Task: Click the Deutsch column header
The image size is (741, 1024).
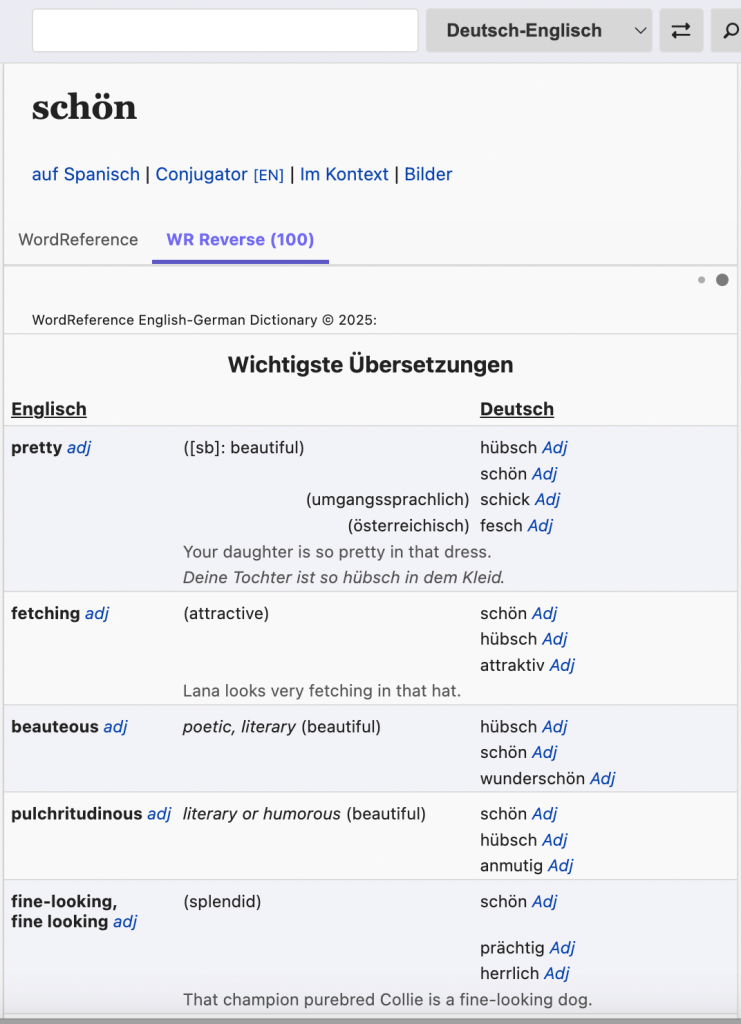Action: point(516,409)
